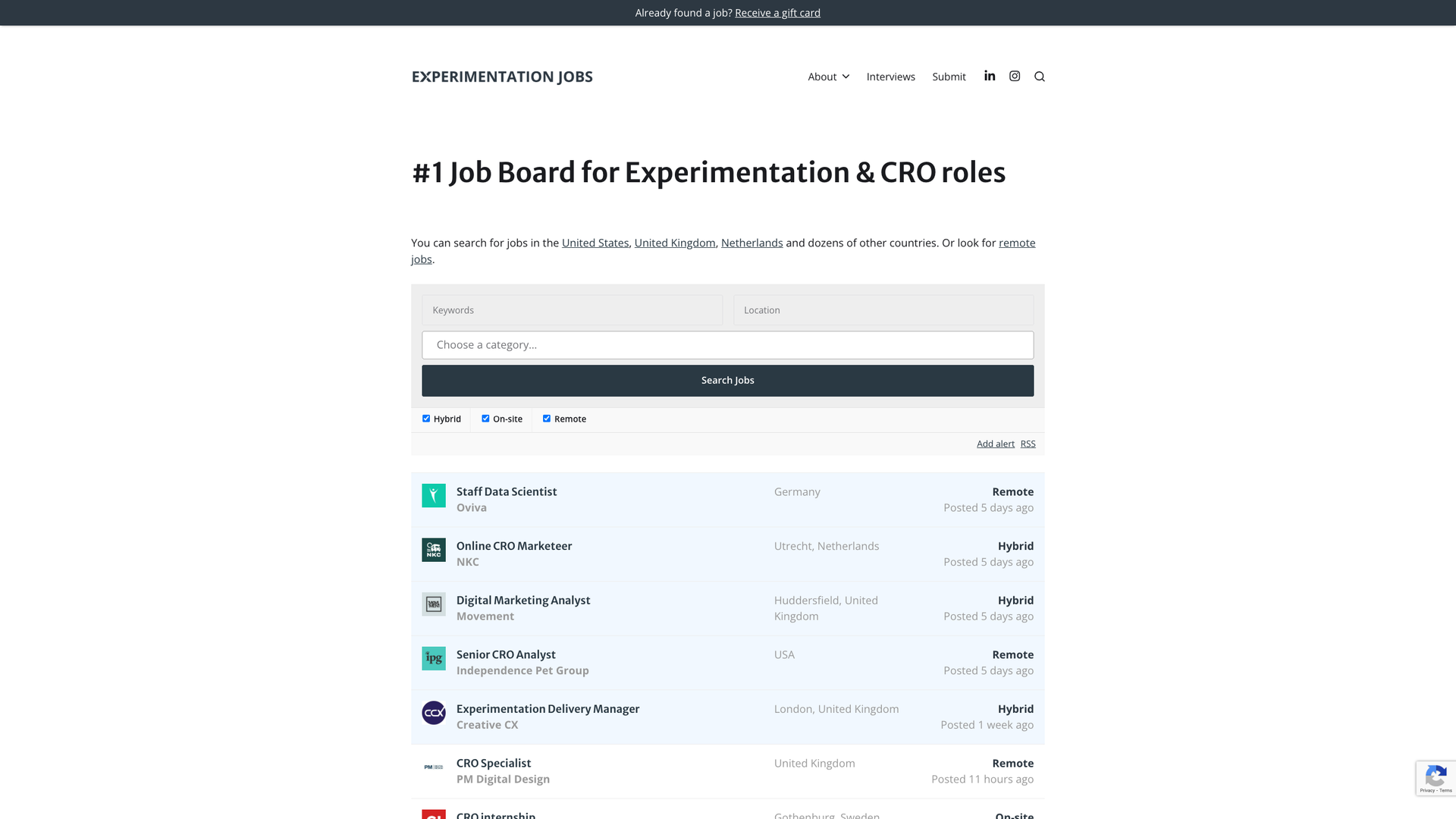
Task: Click the Independence Pet Group logo
Action: pyautogui.click(x=433, y=658)
